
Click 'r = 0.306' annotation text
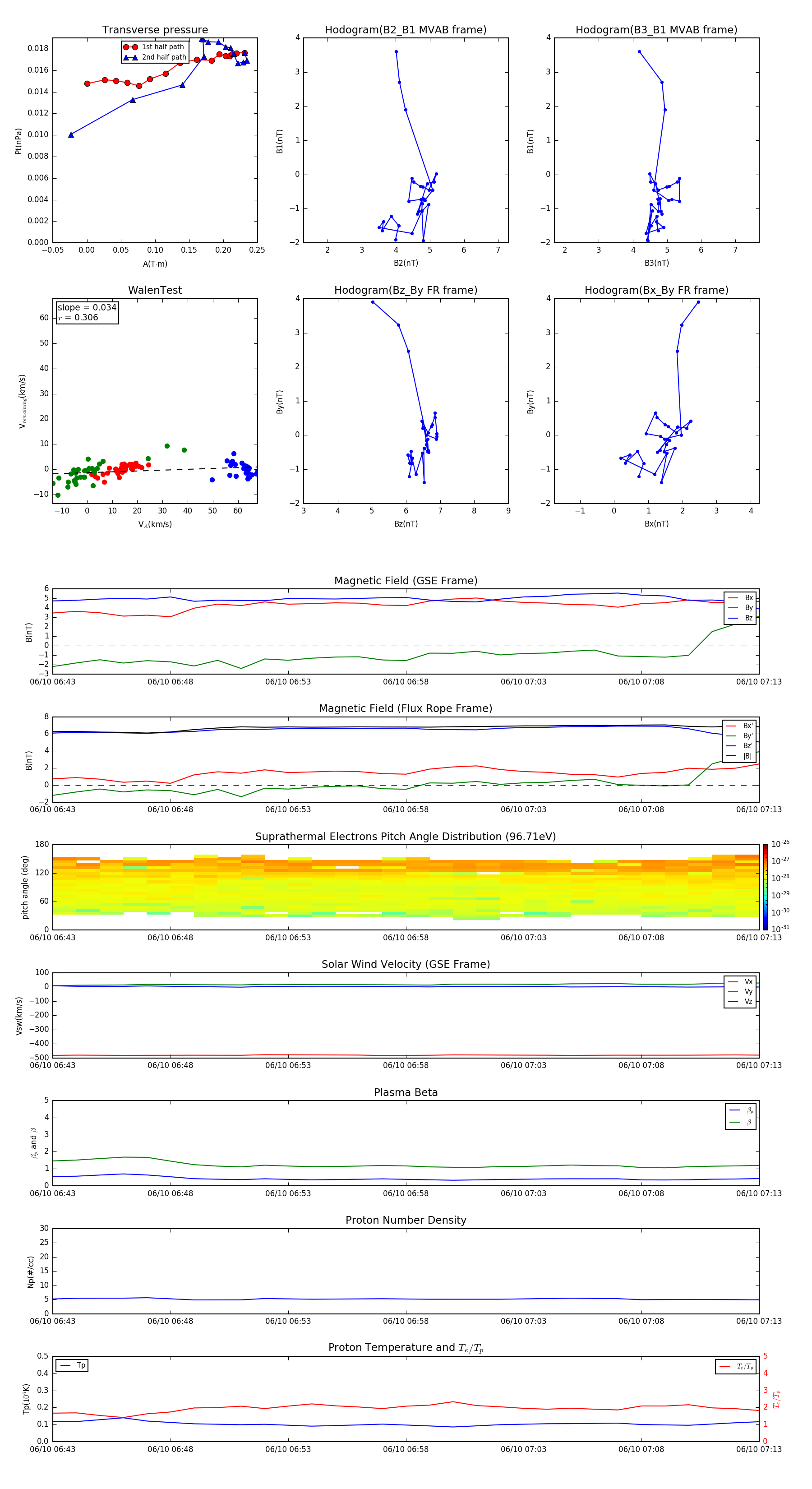tap(78, 318)
